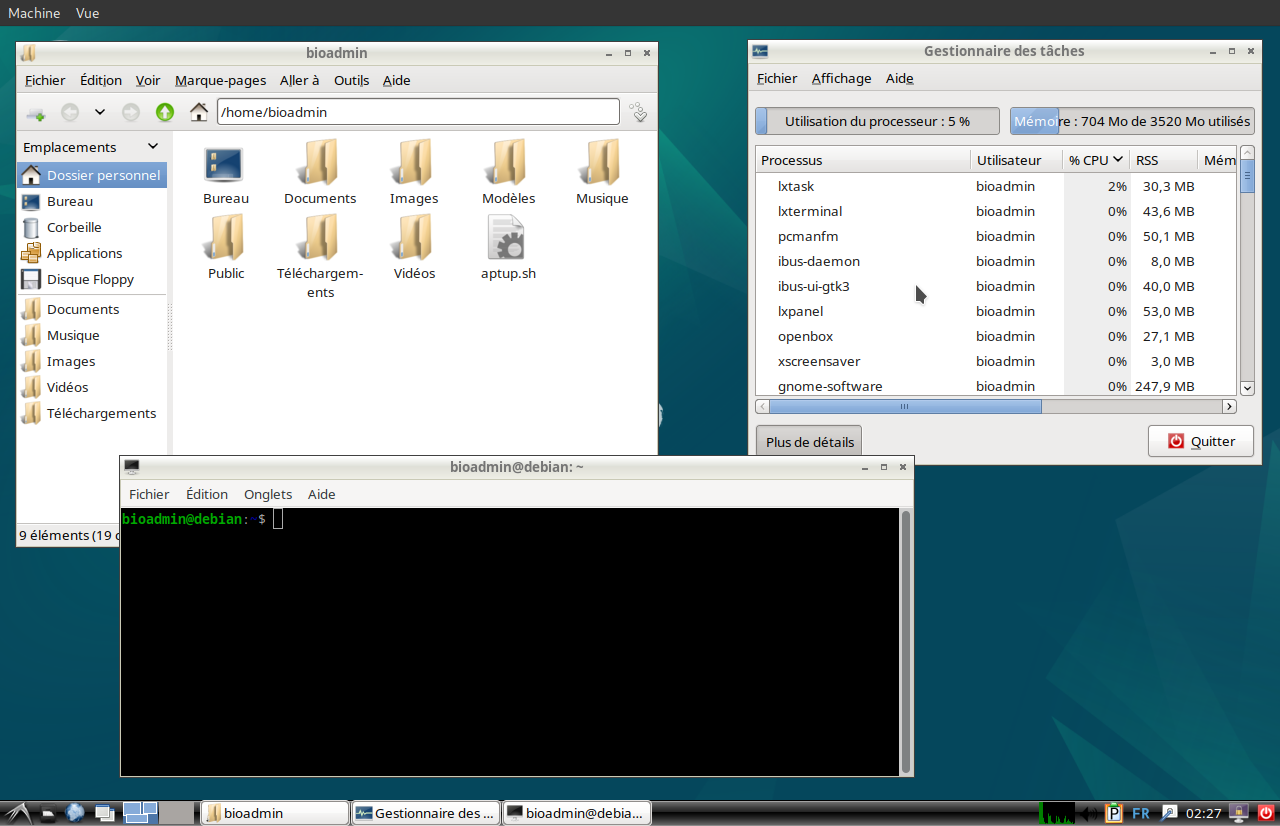Image resolution: width=1280 pixels, height=826 pixels.
Task: Open the navigation history dropdown arrow
Action: click(100, 113)
